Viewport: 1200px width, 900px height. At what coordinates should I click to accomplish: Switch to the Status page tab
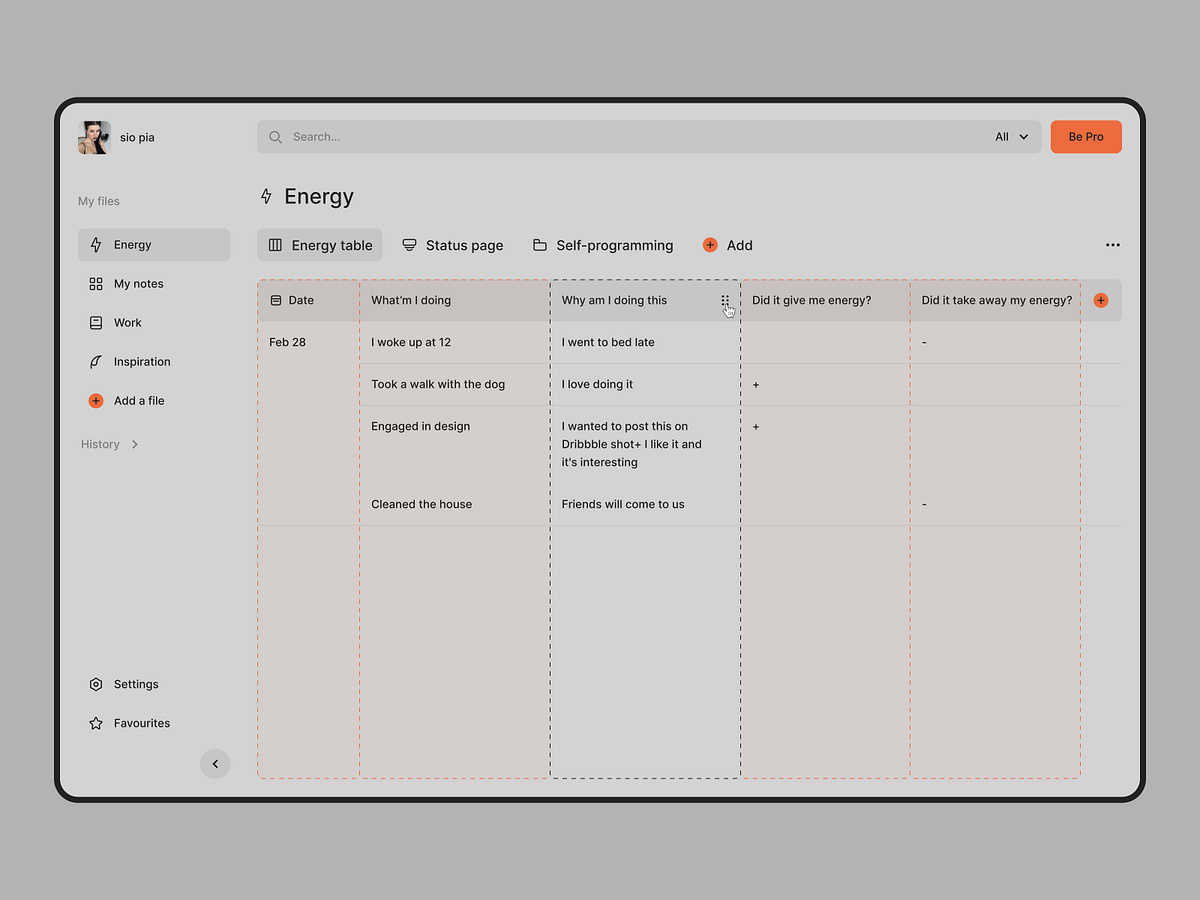(453, 245)
